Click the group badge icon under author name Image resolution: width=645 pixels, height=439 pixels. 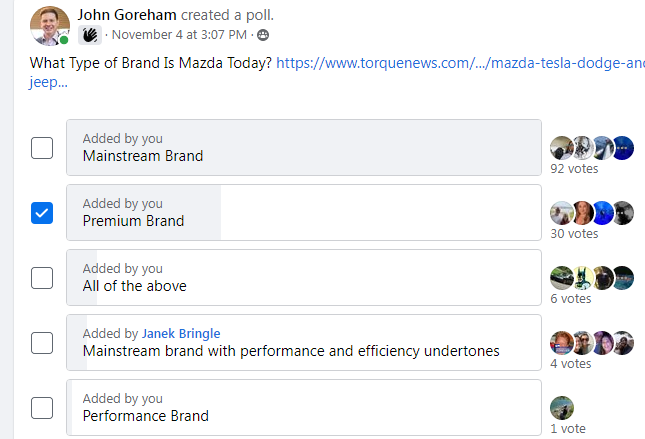coord(90,35)
